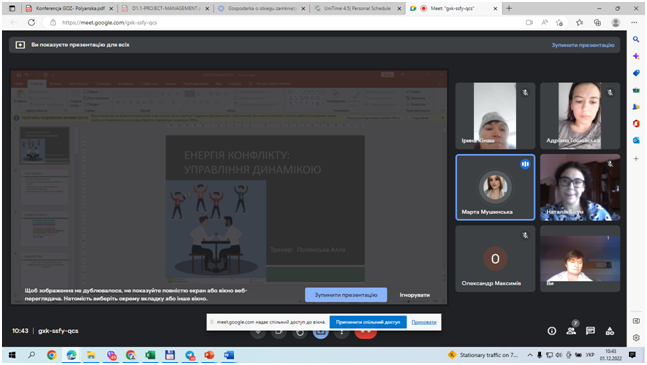Switch to the Konferencja GOZ- Polyanska.pdf tab
The image size is (647, 365).
[x=70, y=8]
